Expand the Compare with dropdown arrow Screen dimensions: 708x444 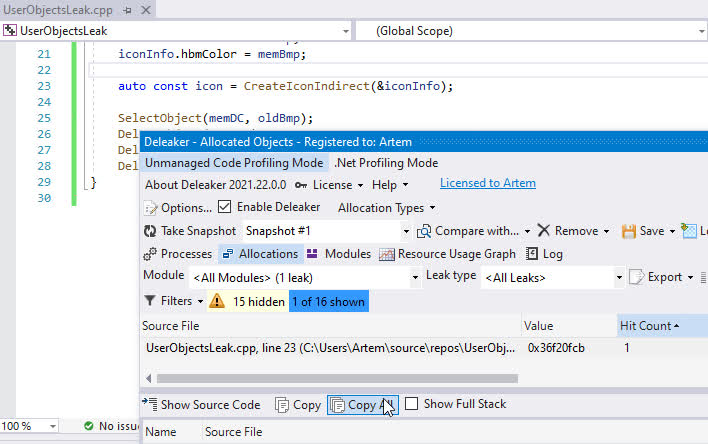pyautogui.click(x=527, y=231)
